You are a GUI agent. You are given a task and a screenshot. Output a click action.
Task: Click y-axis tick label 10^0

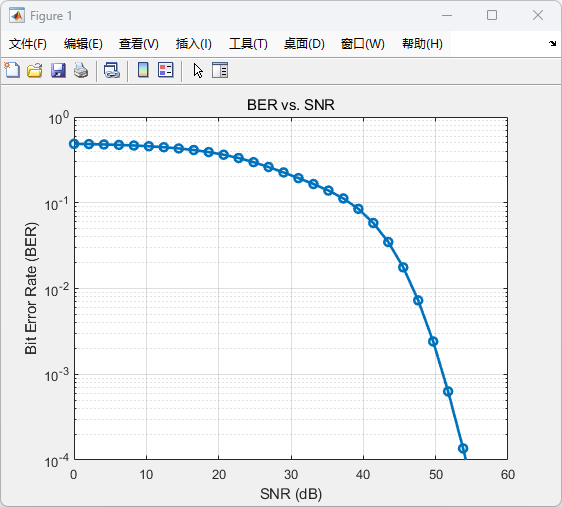click(x=59, y=119)
